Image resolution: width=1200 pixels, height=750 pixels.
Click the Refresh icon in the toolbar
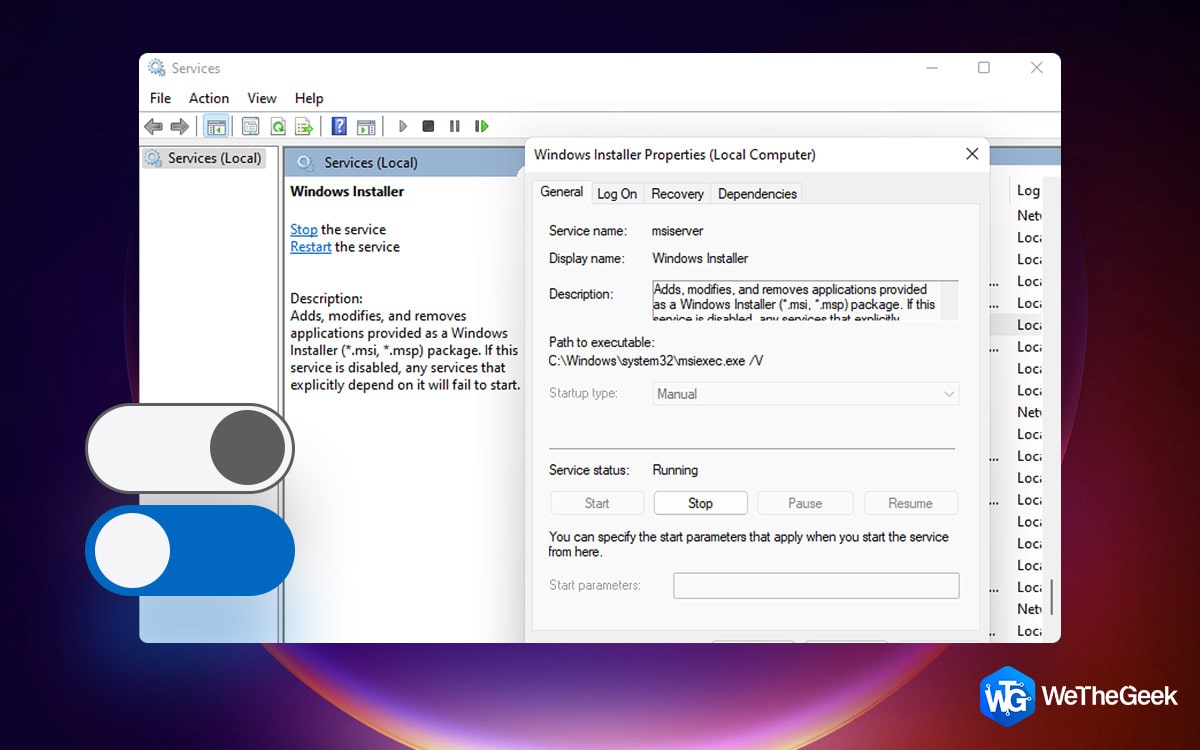[278, 125]
